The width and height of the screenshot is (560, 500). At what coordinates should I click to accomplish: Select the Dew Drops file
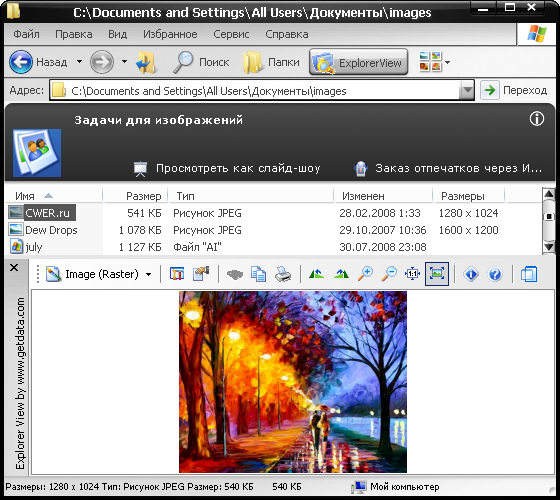[51, 230]
